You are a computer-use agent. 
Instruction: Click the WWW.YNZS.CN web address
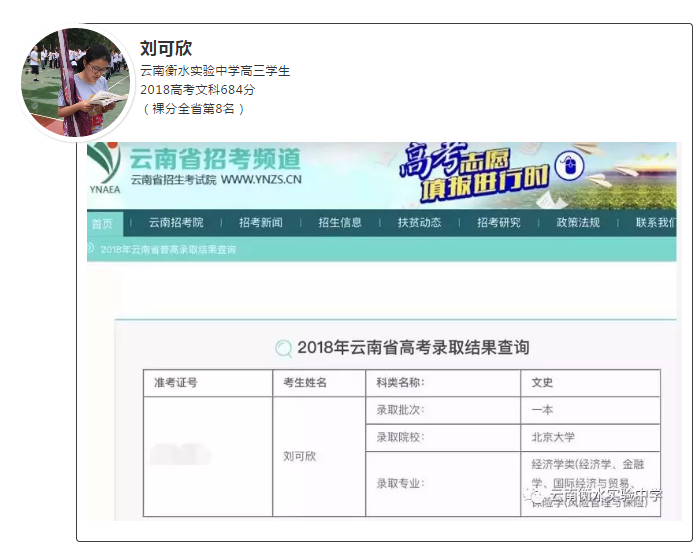[261, 180]
